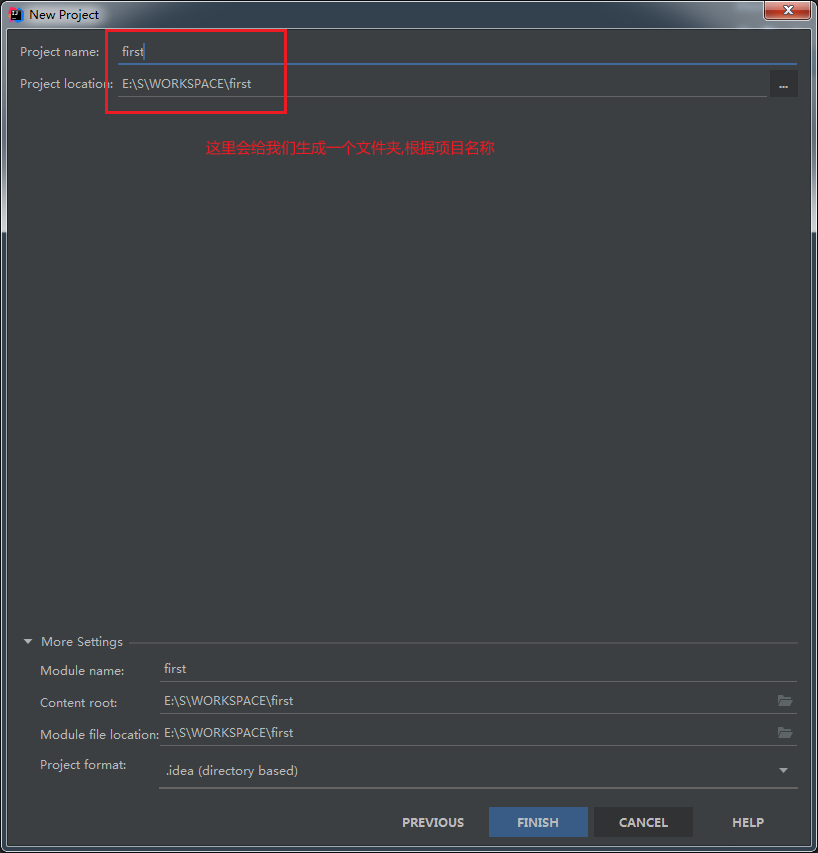Click the Content root path field
Image resolution: width=818 pixels, height=853 pixels.
[466, 701]
